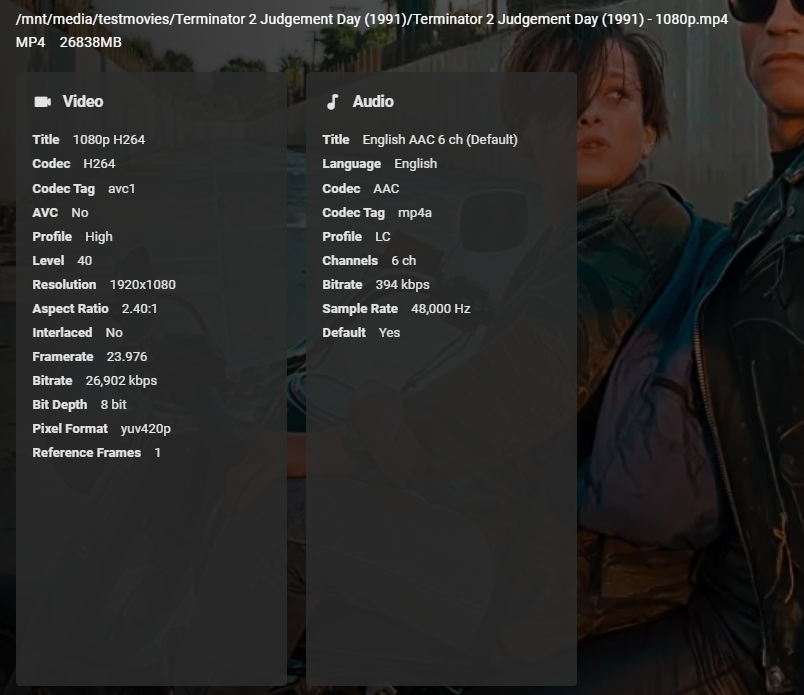Screen dimensions: 804x695
Task: Select sample rate 48,000 Hz
Action: coord(440,309)
